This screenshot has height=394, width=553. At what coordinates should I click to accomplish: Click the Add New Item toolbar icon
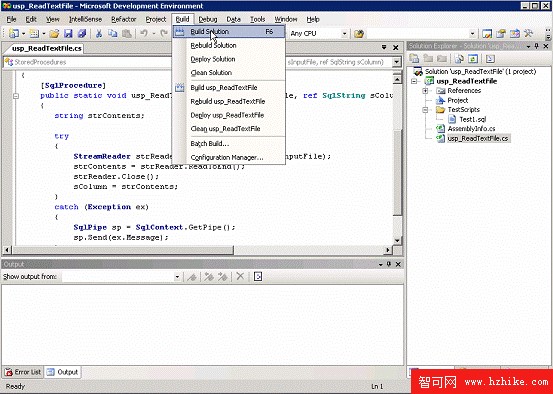click(x=34, y=34)
